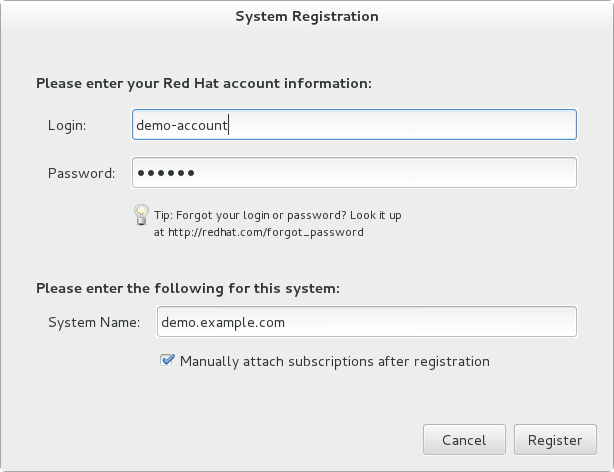Click the 'Login:' field label
The width and height of the screenshot is (614, 472).
point(68,125)
